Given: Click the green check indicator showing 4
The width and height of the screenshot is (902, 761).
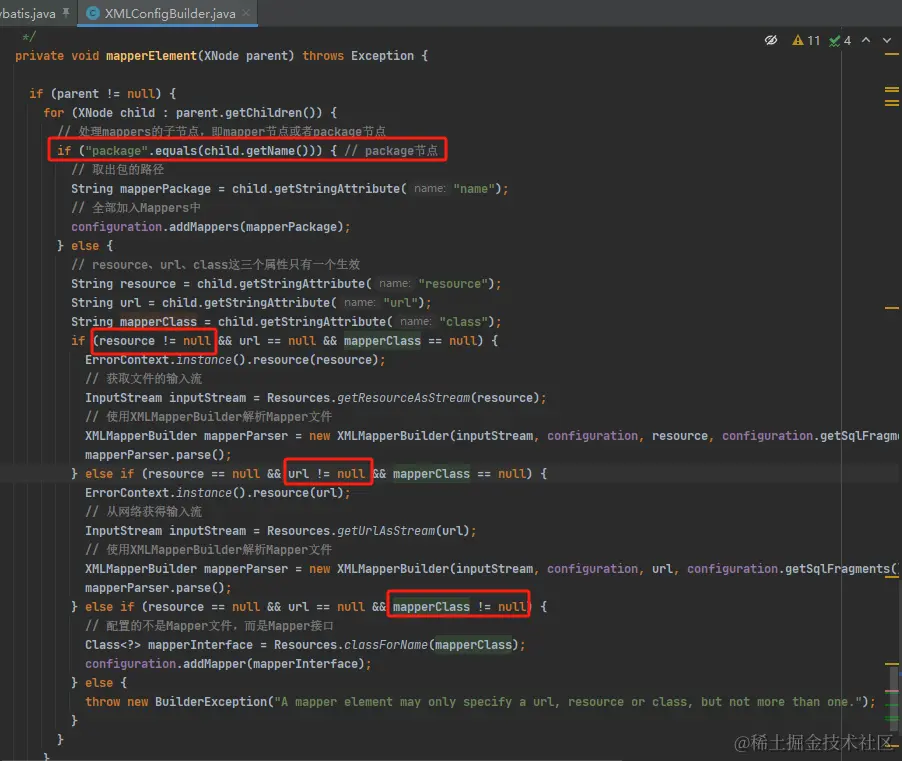Looking at the screenshot, I should coord(840,40).
